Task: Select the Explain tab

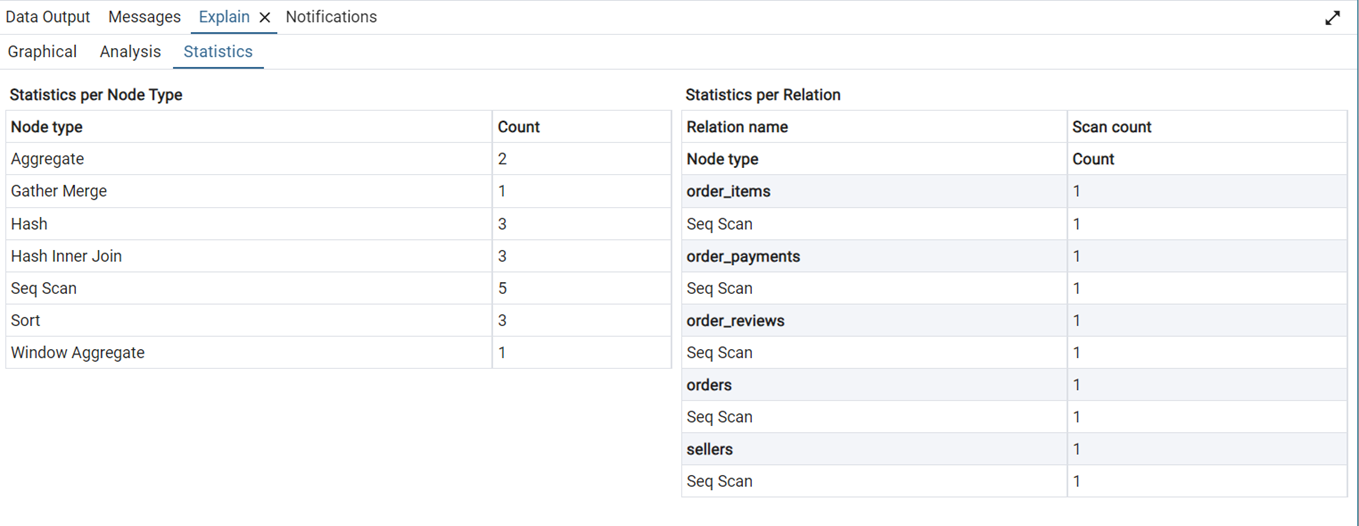Action: pos(224,17)
